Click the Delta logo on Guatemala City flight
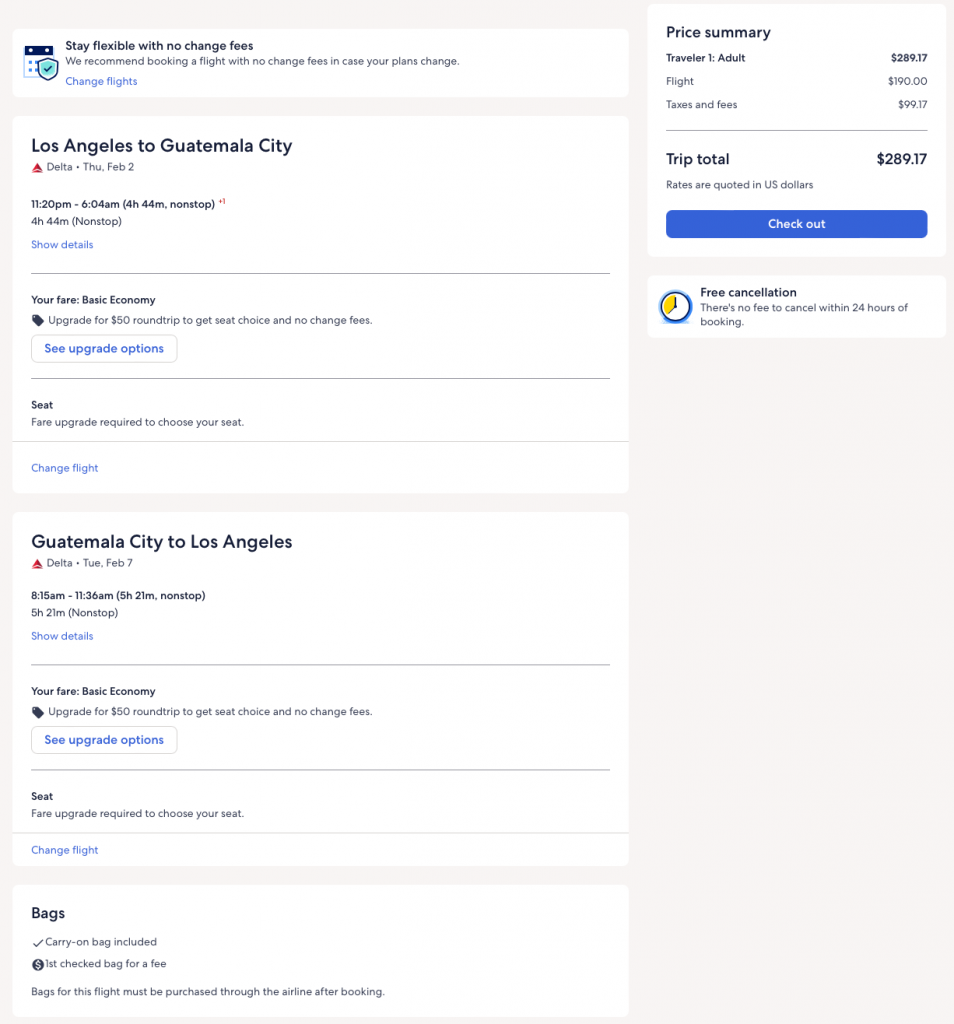This screenshot has width=954, height=1024. point(37,564)
